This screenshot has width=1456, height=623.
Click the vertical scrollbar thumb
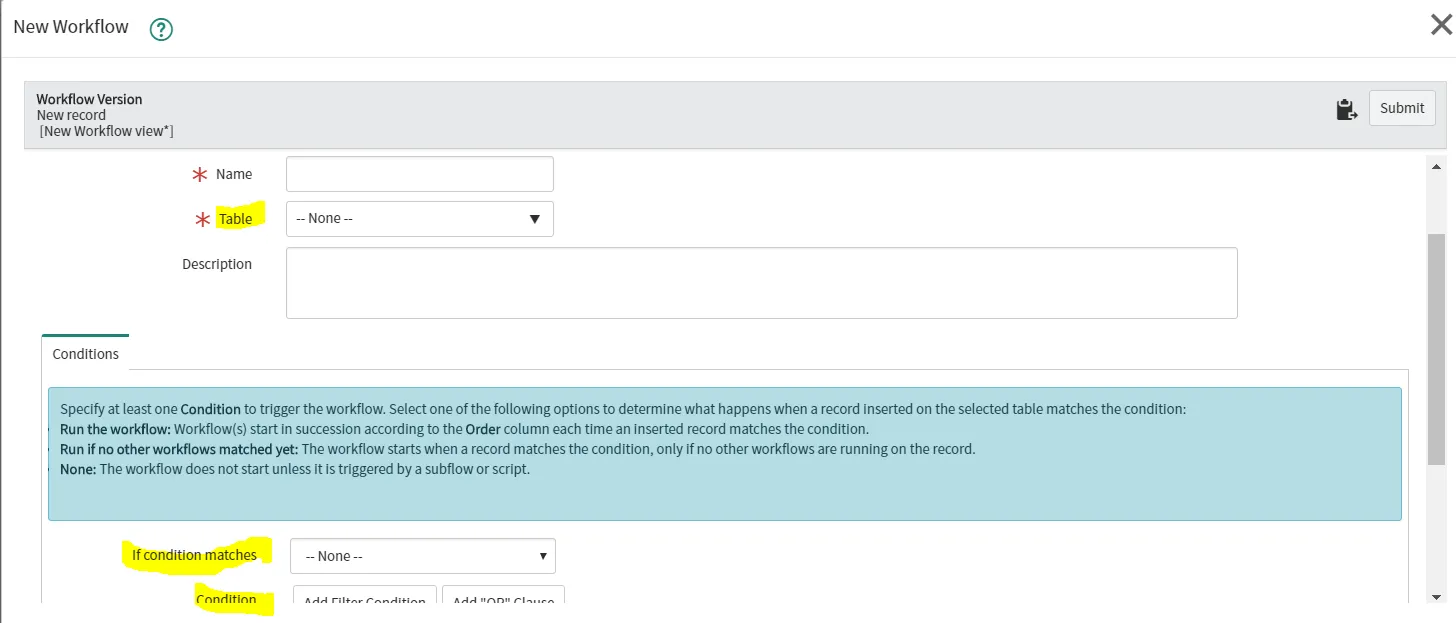coord(1437,350)
